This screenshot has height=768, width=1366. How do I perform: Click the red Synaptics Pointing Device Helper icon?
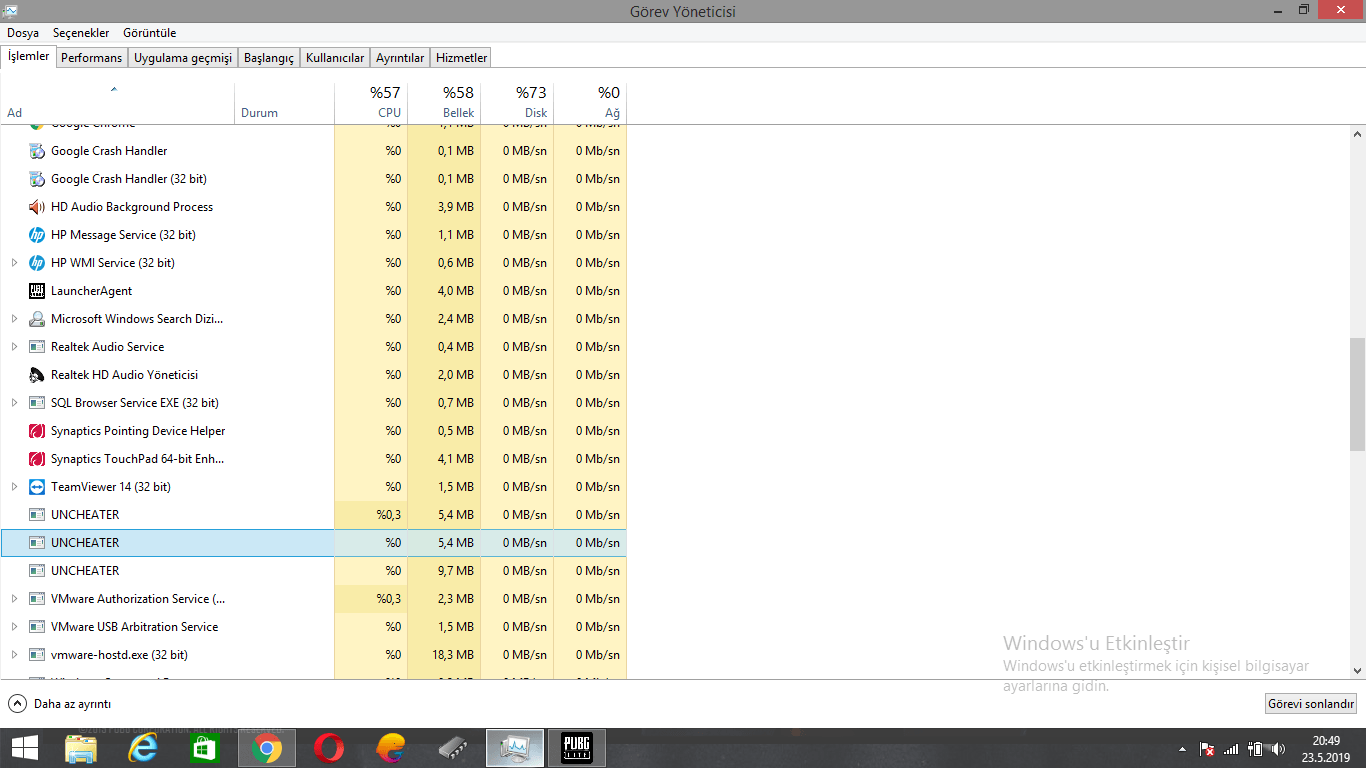37,431
